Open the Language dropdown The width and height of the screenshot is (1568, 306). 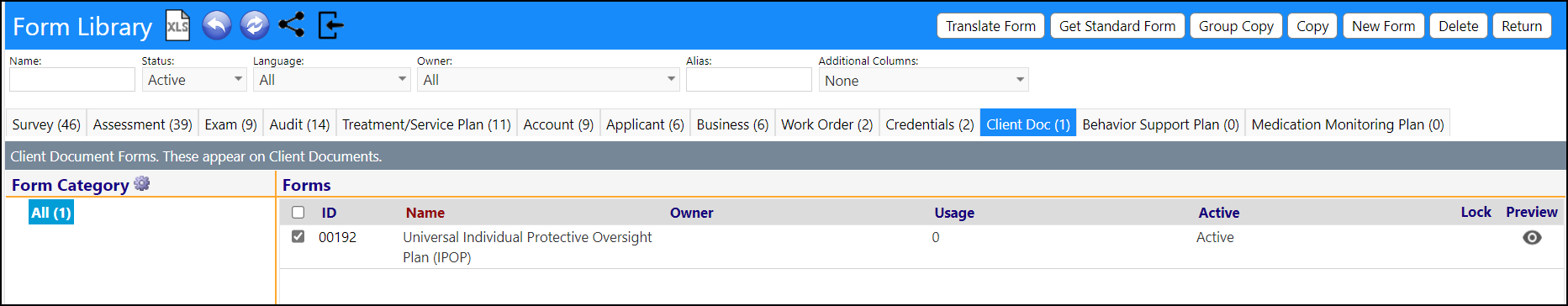tap(331, 80)
